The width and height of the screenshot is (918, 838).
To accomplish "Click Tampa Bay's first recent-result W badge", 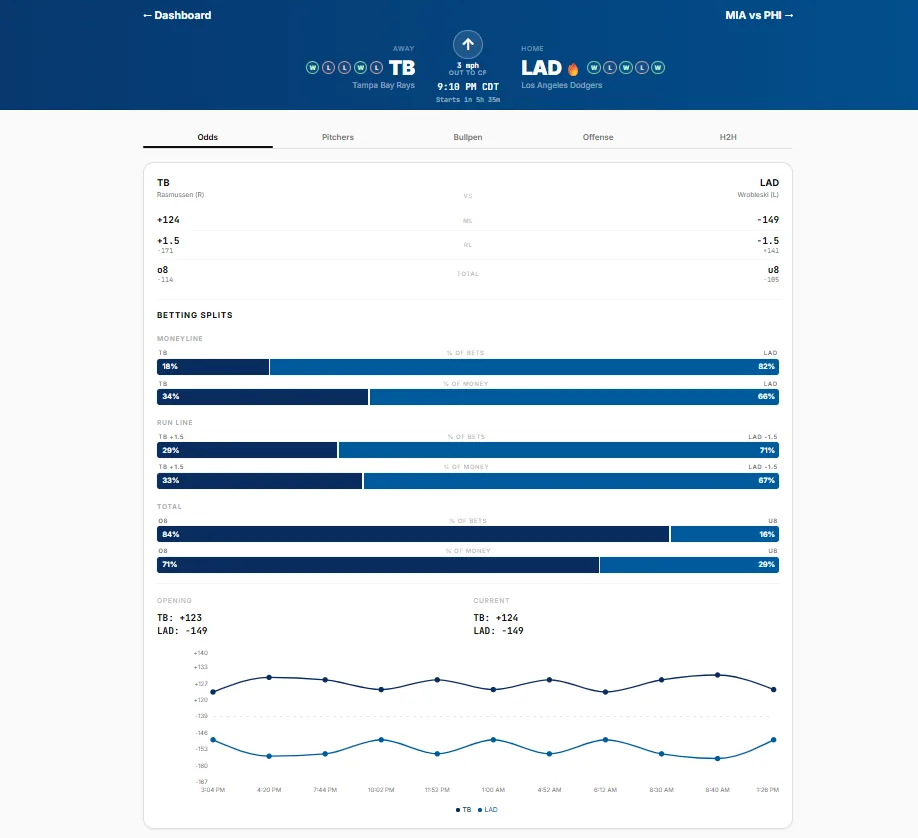I will tap(313, 68).
